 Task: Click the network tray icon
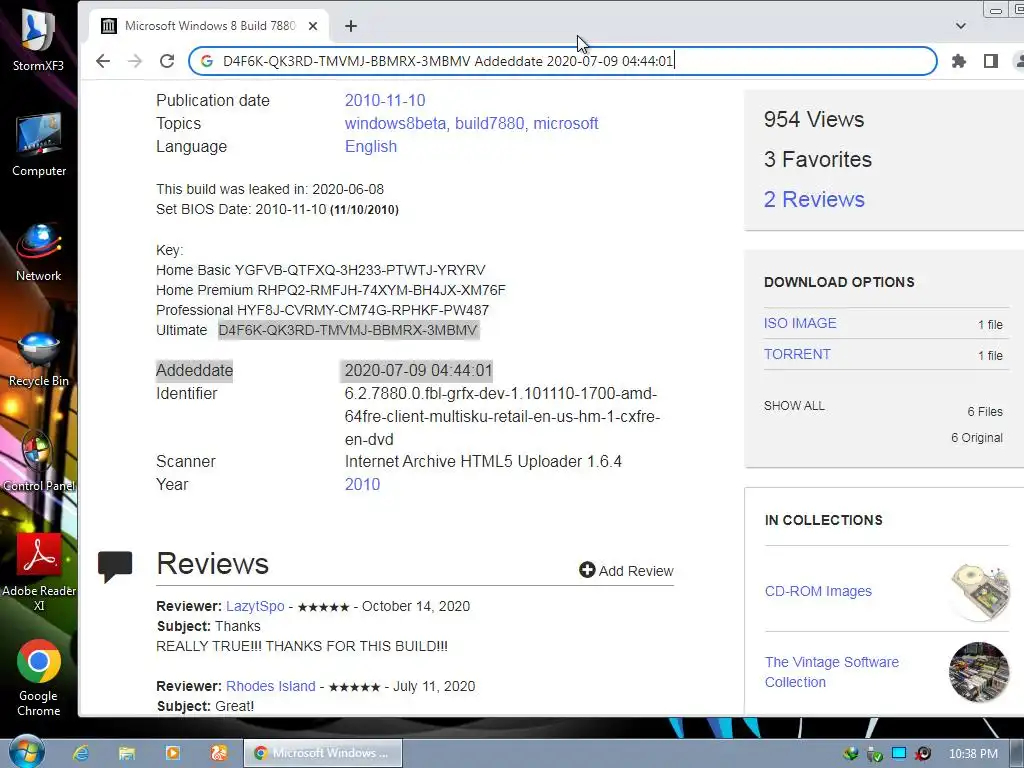850,753
